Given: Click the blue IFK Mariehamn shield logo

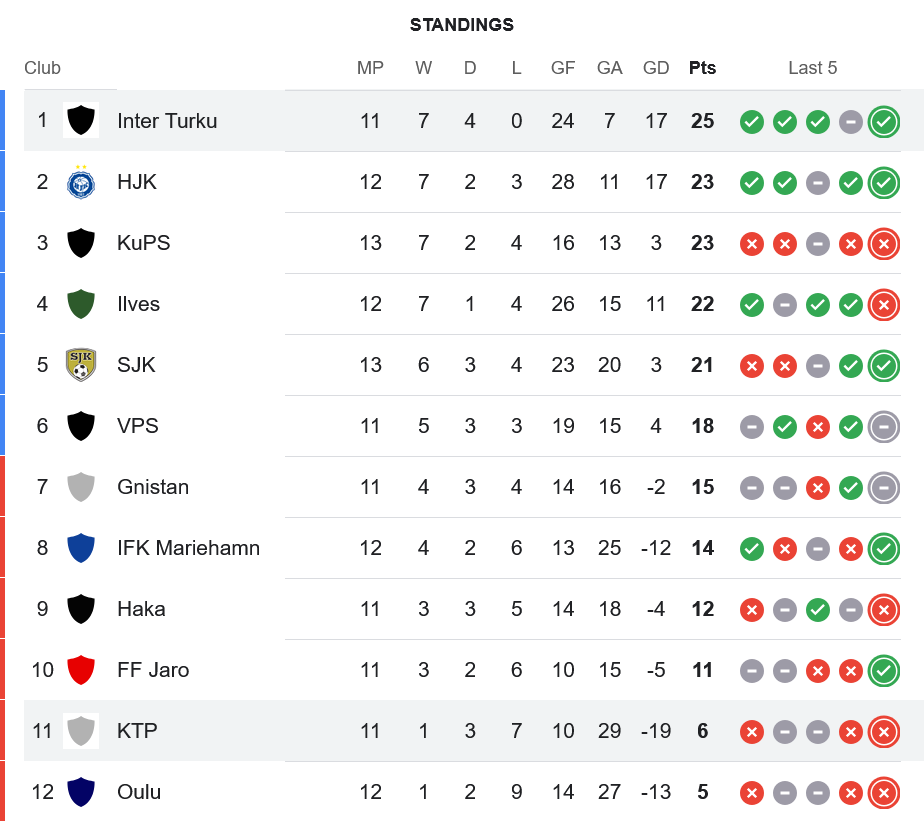Looking at the screenshot, I should (x=81, y=548).
